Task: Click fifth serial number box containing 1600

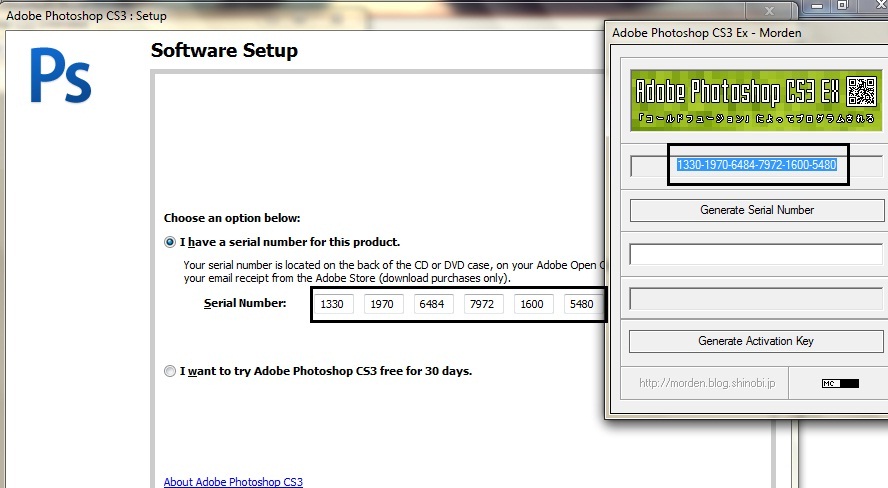Action: 533,304
